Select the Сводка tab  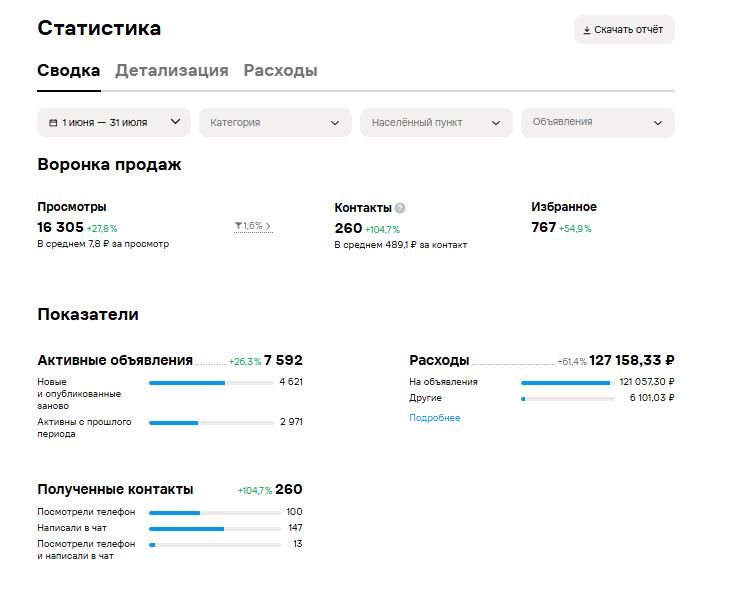tap(69, 70)
